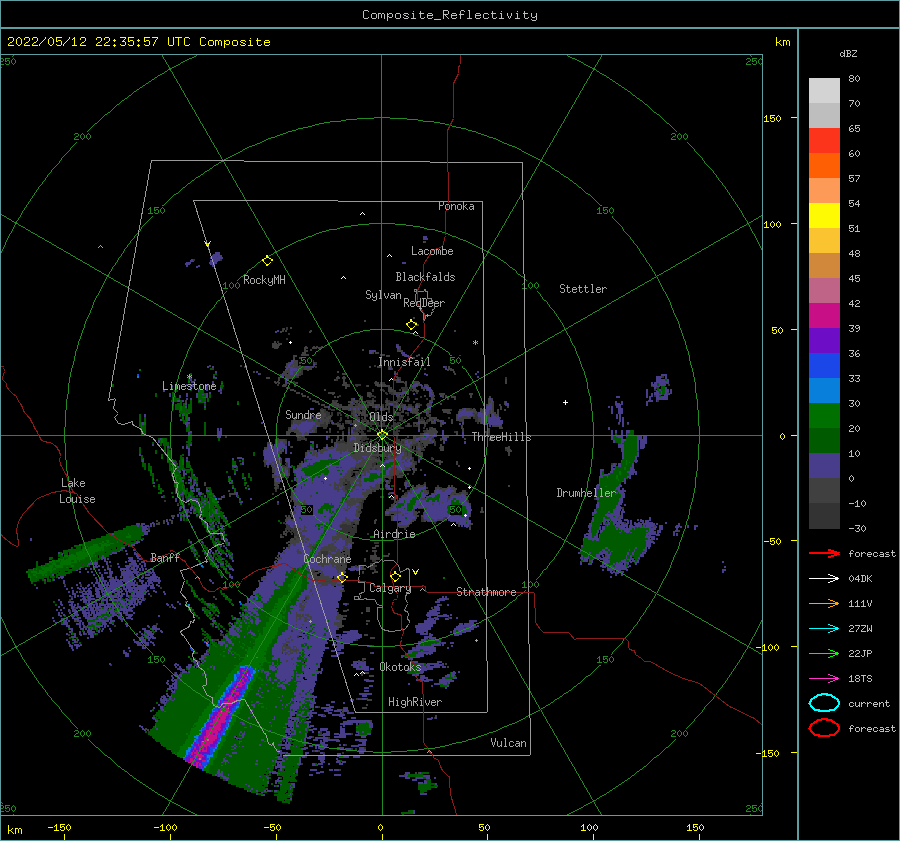
Task: Click the Stettler city label
Action: (583, 289)
